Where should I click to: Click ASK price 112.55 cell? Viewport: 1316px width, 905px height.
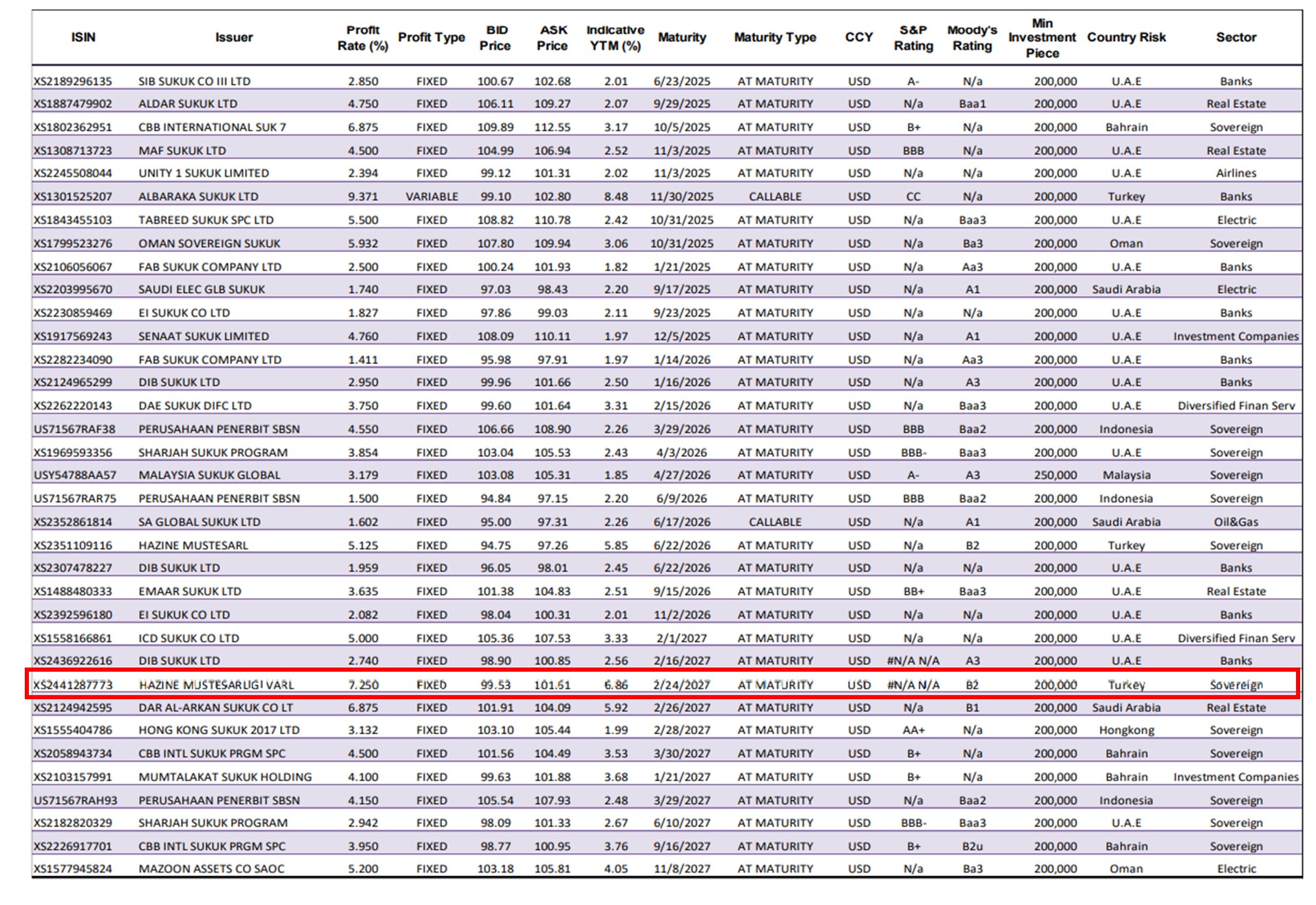click(x=553, y=127)
